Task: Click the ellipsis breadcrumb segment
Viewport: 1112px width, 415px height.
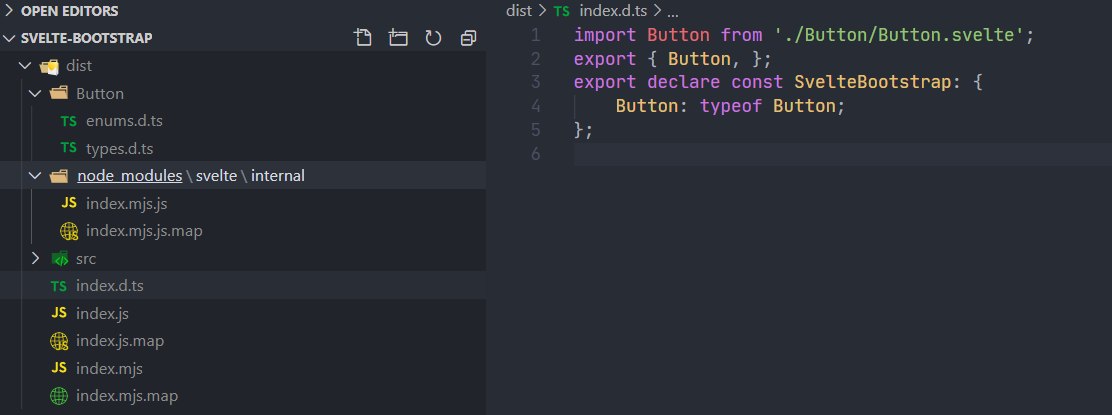Action: [x=673, y=11]
